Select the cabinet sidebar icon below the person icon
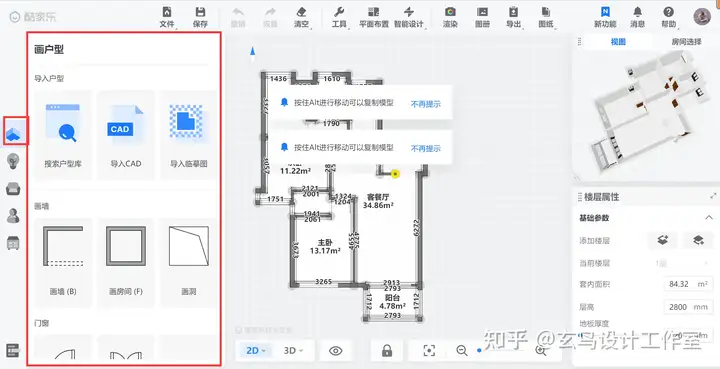720x369 pixels. click(x=13, y=243)
